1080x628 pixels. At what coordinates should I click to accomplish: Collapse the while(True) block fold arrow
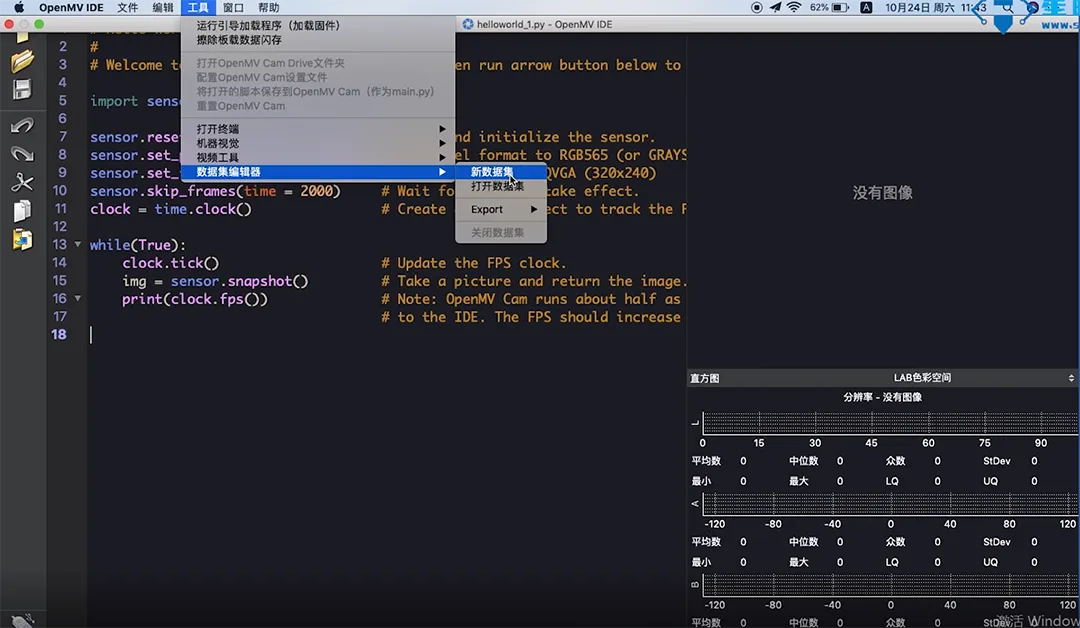click(78, 244)
